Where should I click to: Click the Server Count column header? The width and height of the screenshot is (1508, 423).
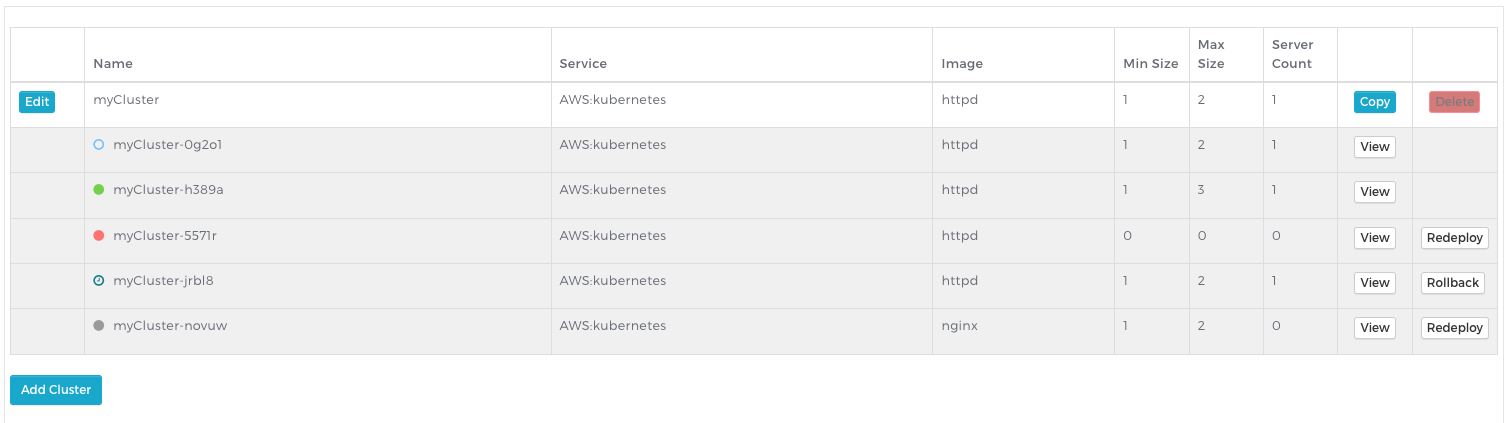coord(1292,54)
